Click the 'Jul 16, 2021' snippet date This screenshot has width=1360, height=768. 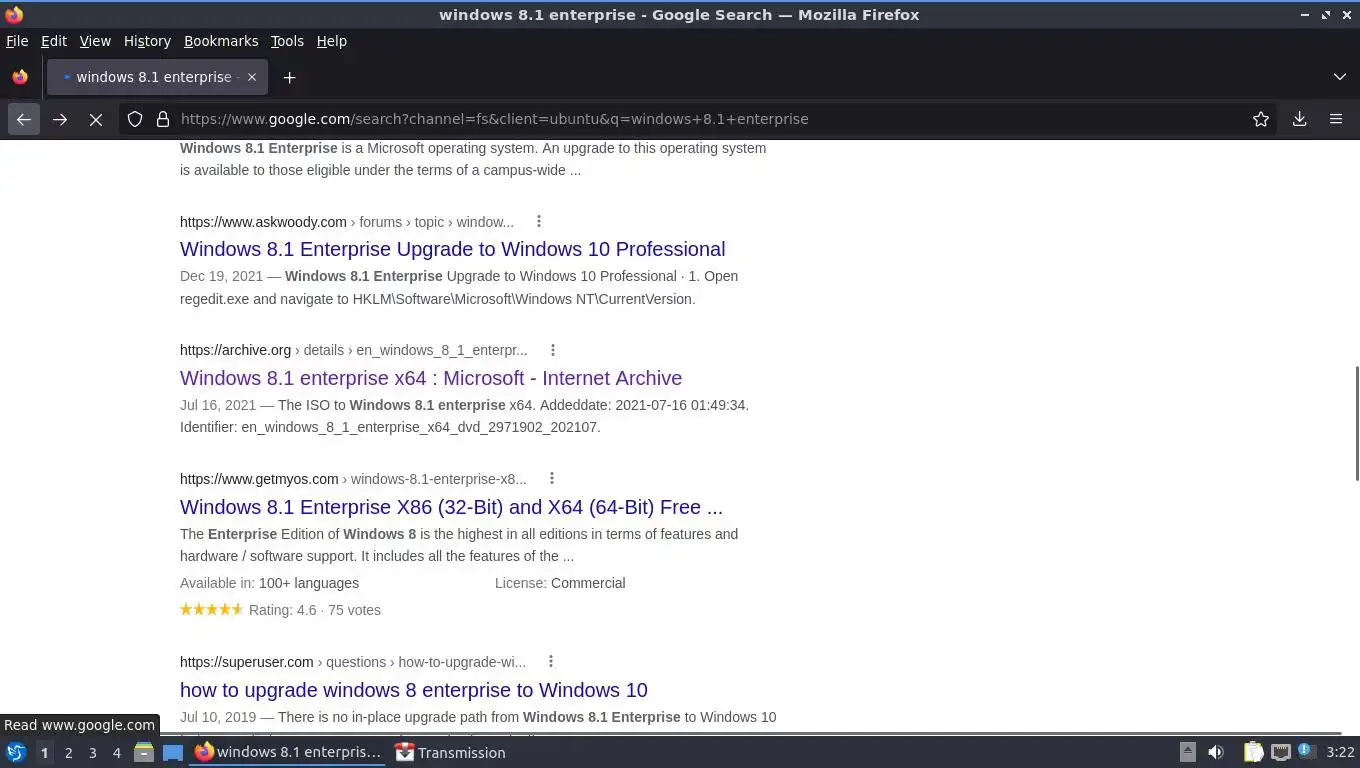tap(218, 405)
